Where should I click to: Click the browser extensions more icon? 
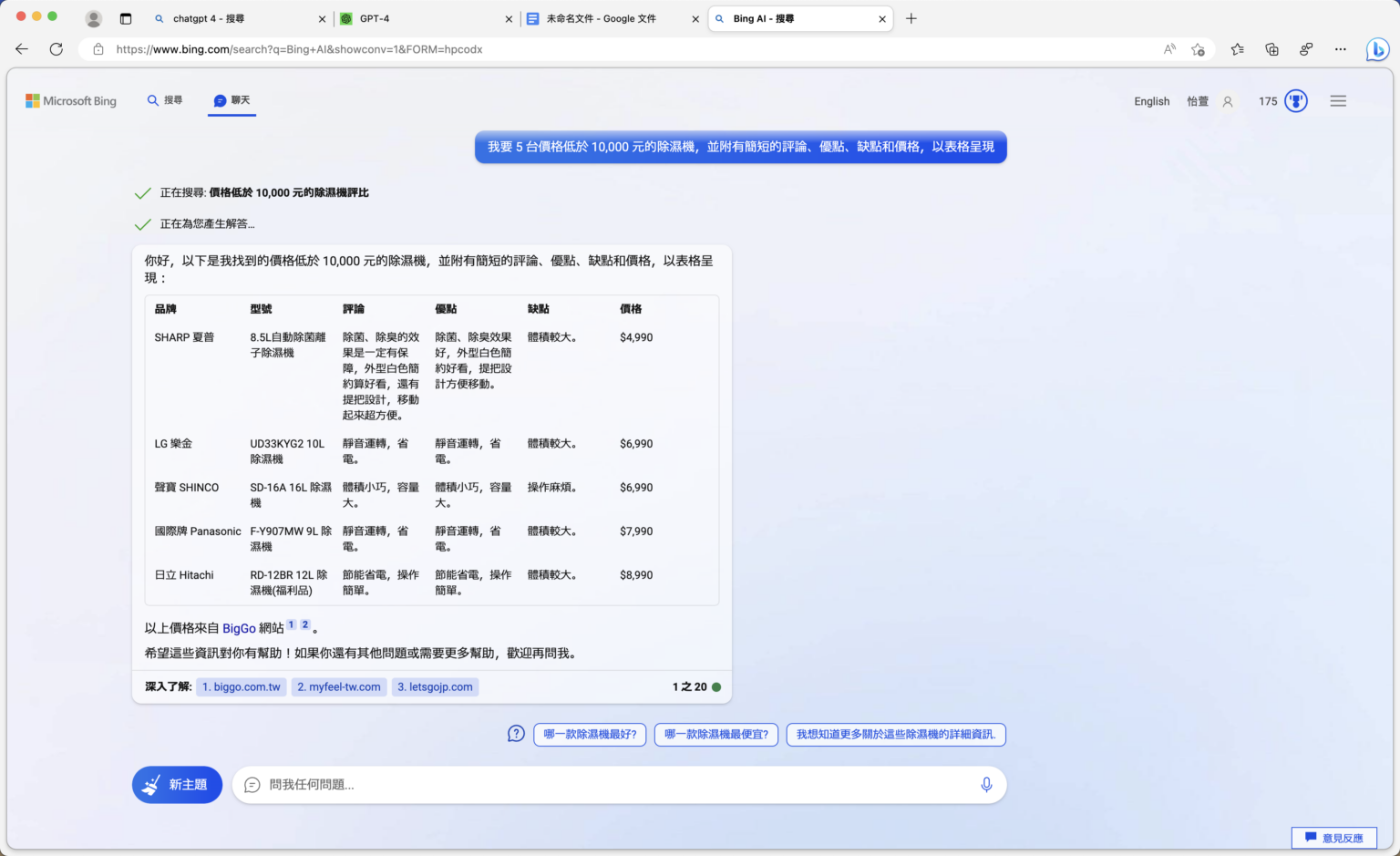click(x=1340, y=49)
